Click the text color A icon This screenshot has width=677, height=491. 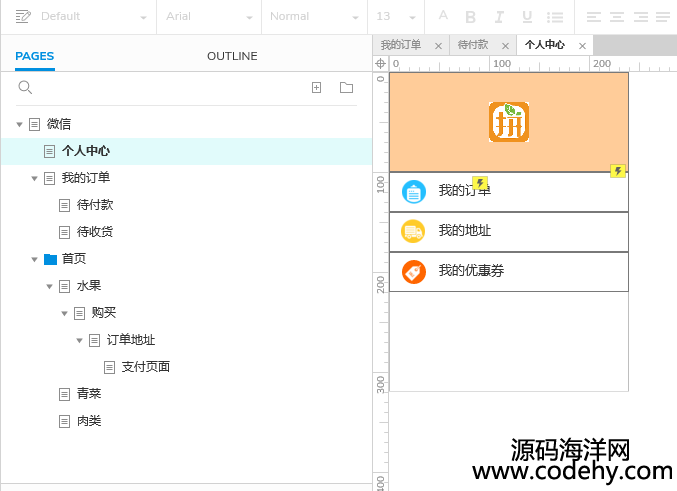(443, 16)
